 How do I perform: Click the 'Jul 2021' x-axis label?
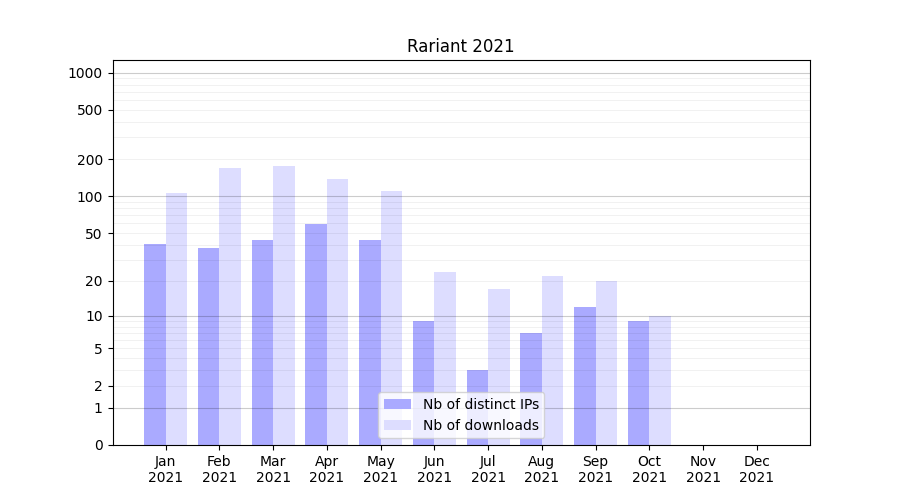[488, 469]
